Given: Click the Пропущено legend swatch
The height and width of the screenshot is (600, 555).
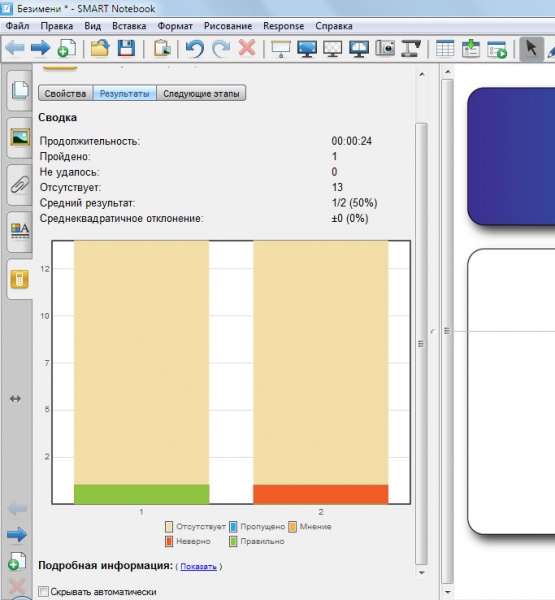Looking at the screenshot, I should [x=233, y=527].
